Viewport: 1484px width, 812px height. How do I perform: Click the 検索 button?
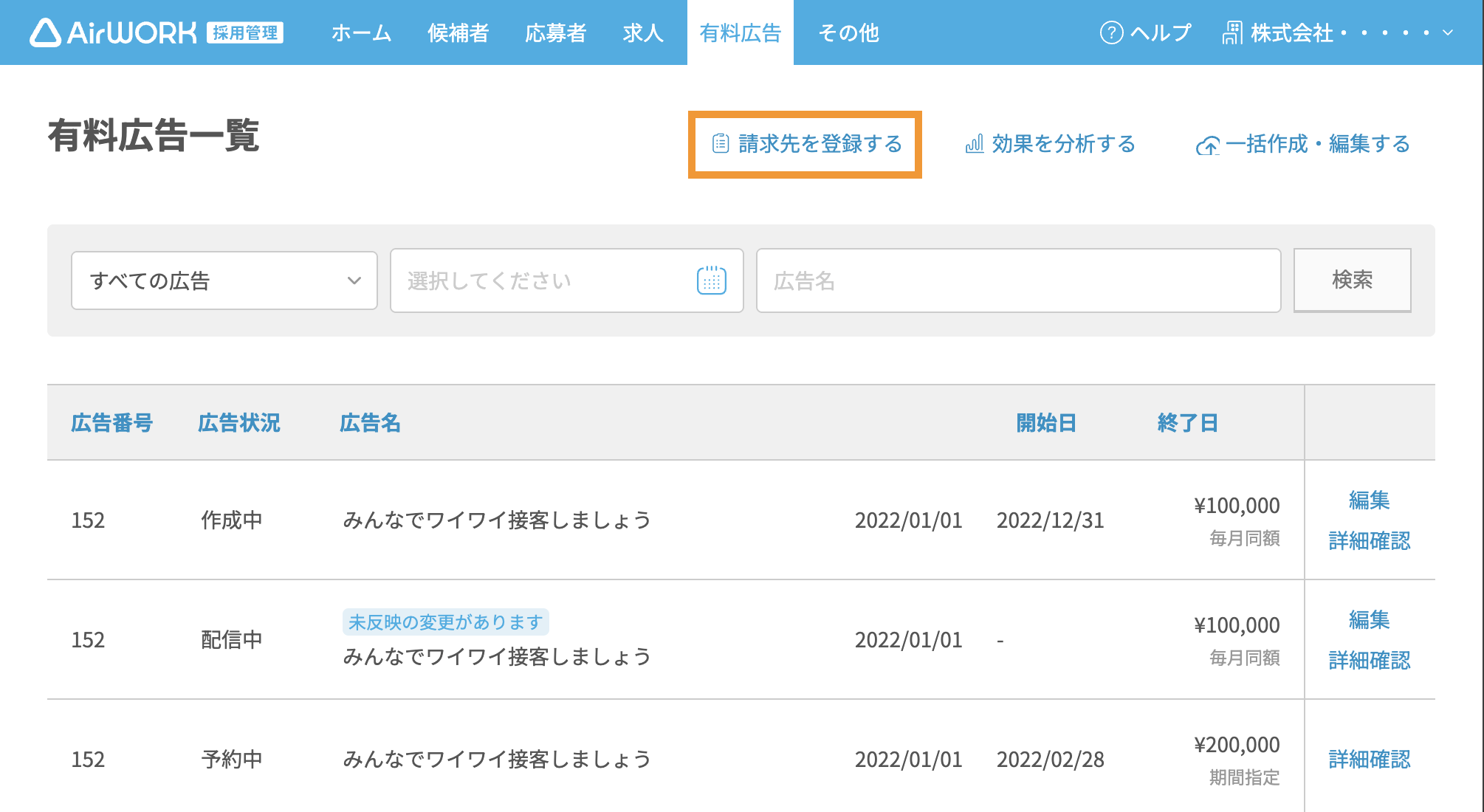pos(1353,280)
